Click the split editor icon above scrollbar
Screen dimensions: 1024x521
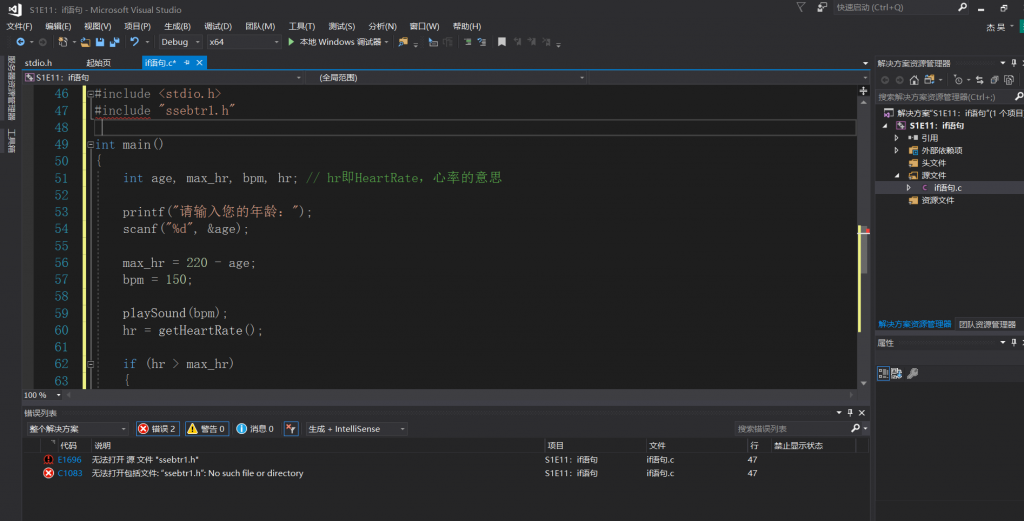point(863,91)
